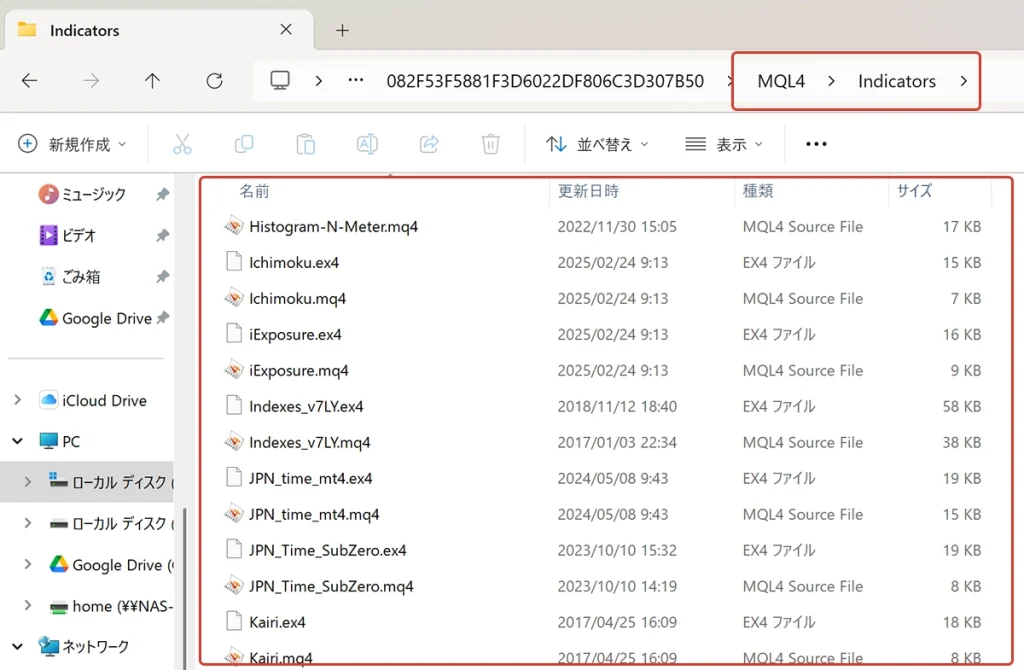Click the Paste clipboard icon
The height and width of the screenshot is (670, 1024).
pos(305,144)
